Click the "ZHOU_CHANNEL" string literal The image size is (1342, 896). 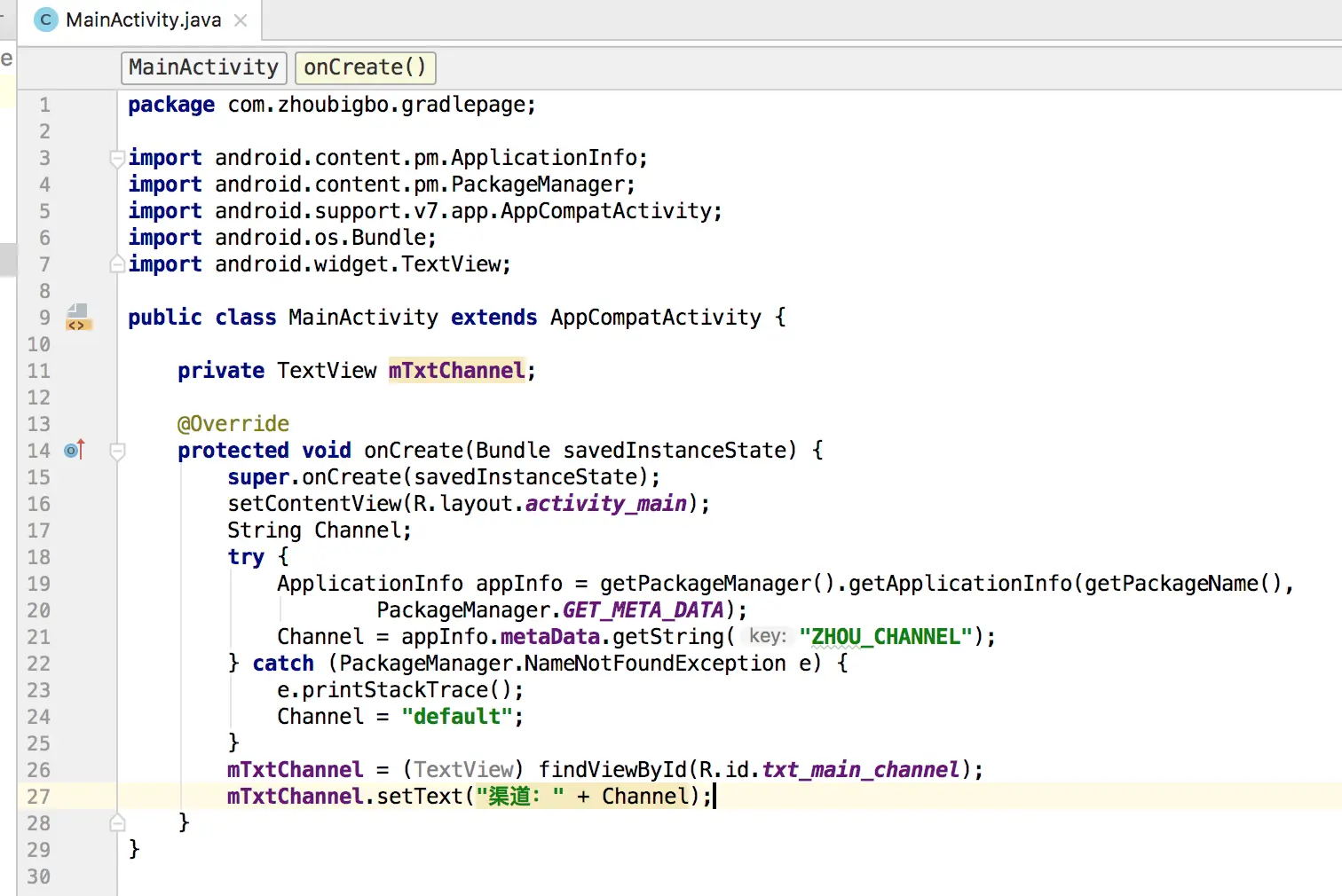click(x=885, y=637)
